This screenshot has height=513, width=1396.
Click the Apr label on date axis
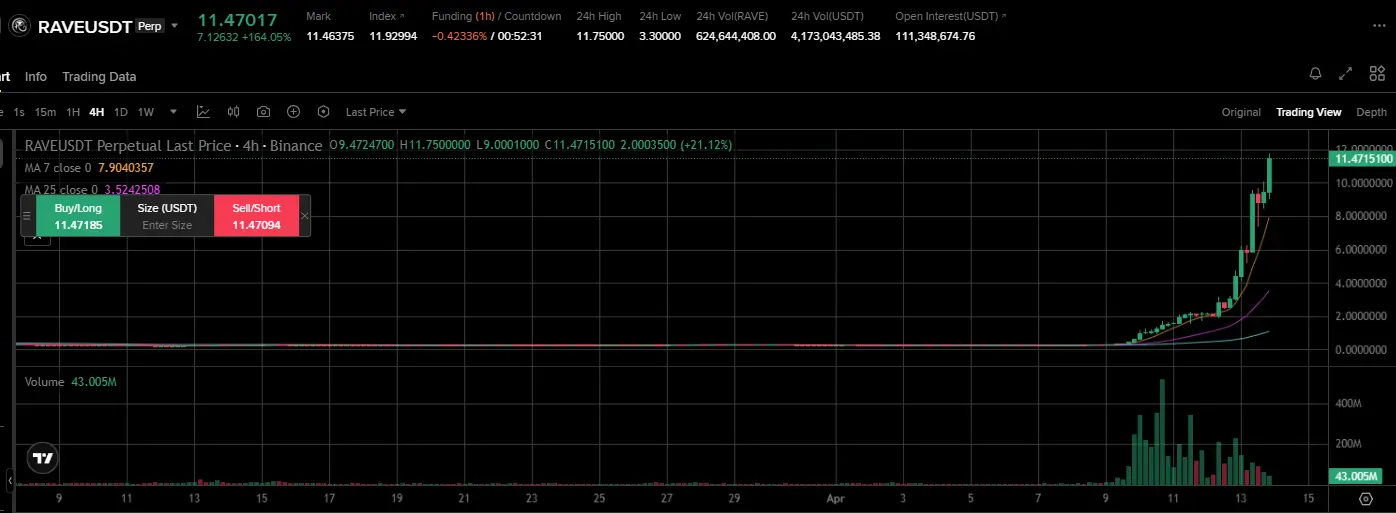pyautogui.click(x=836, y=497)
